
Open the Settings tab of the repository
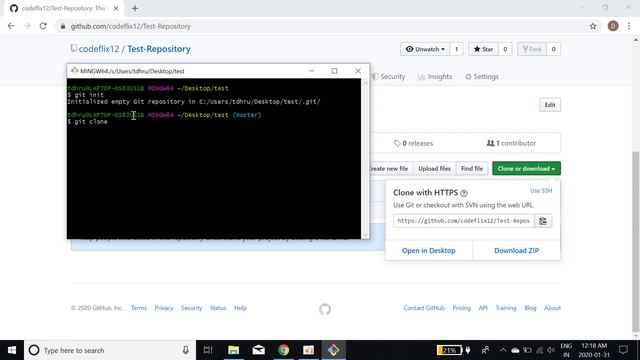pyautogui.click(x=482, y=77)
